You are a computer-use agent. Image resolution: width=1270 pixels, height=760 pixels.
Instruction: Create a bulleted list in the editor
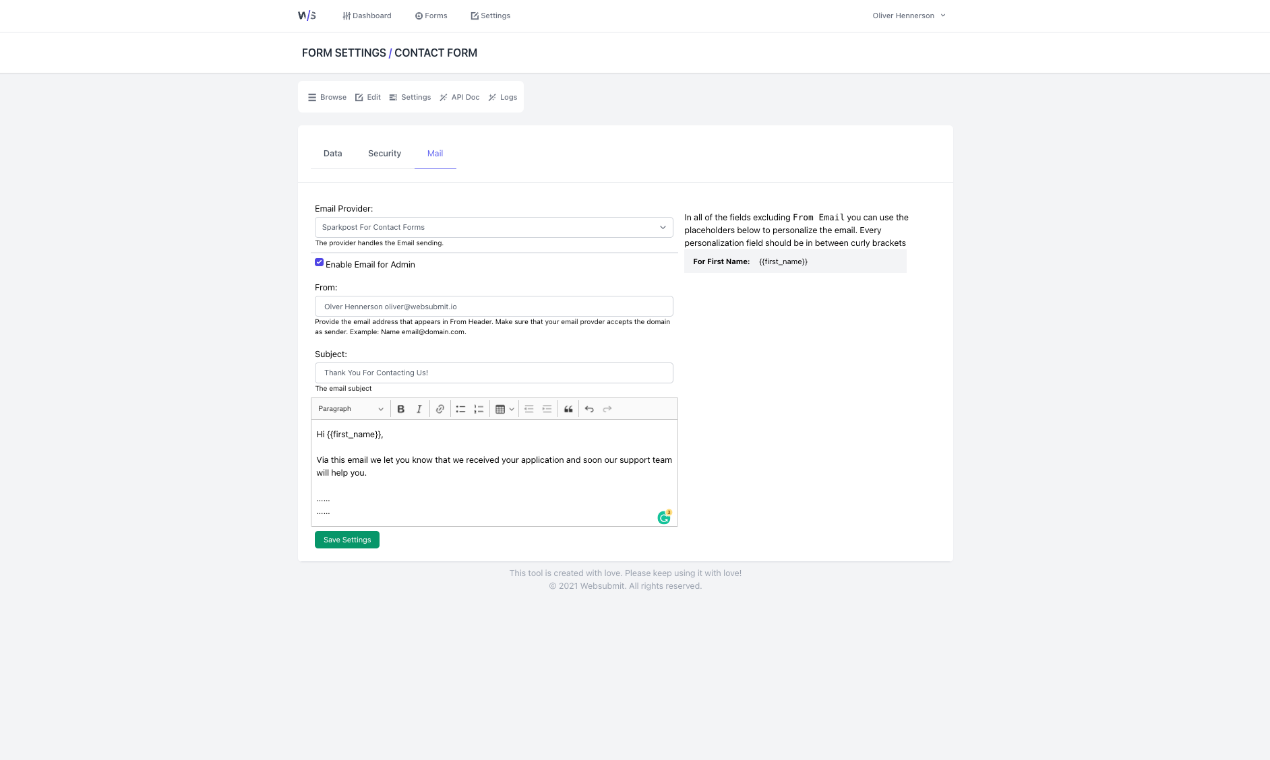pyautogui.click(x=461, y=408)
